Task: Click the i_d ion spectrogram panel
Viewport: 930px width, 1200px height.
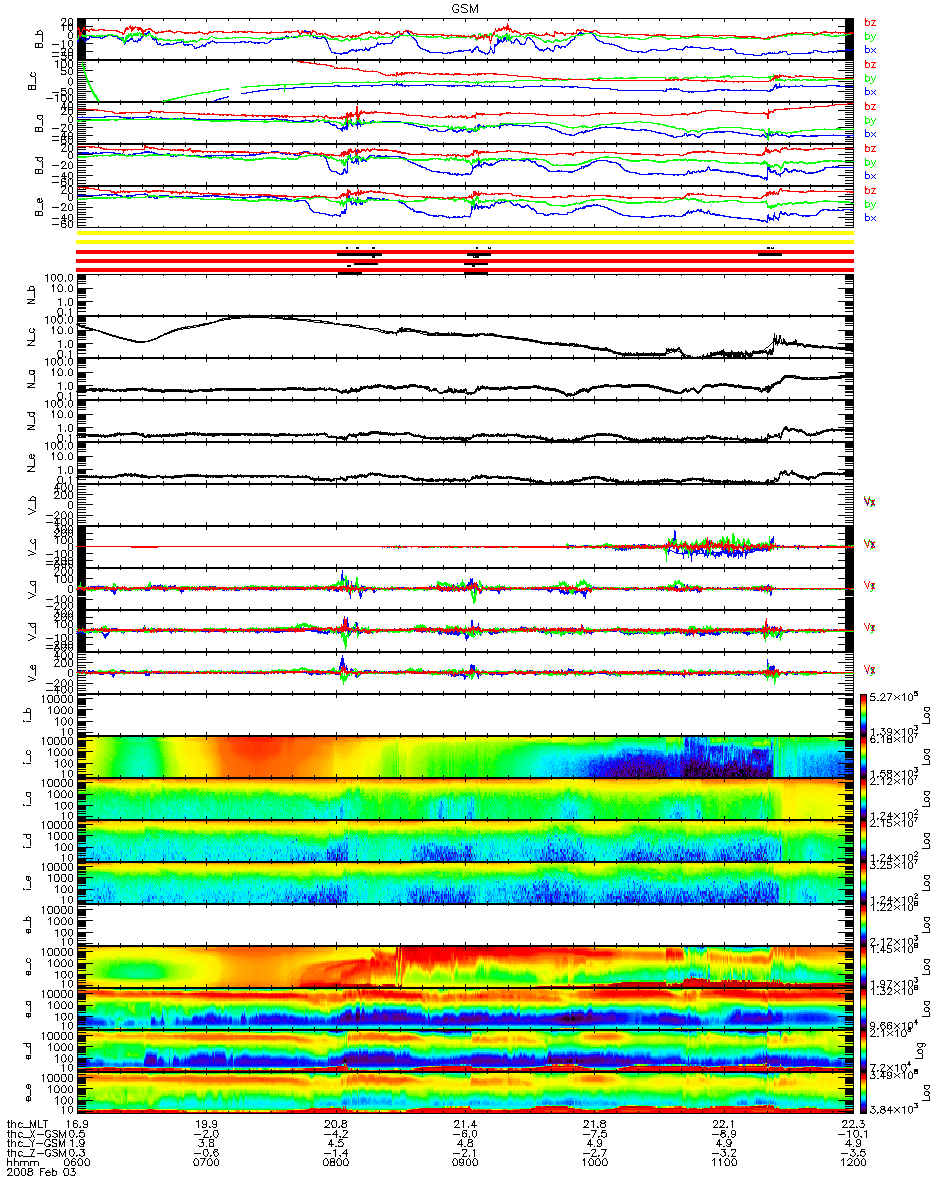Action: click(x=467, y=841)
